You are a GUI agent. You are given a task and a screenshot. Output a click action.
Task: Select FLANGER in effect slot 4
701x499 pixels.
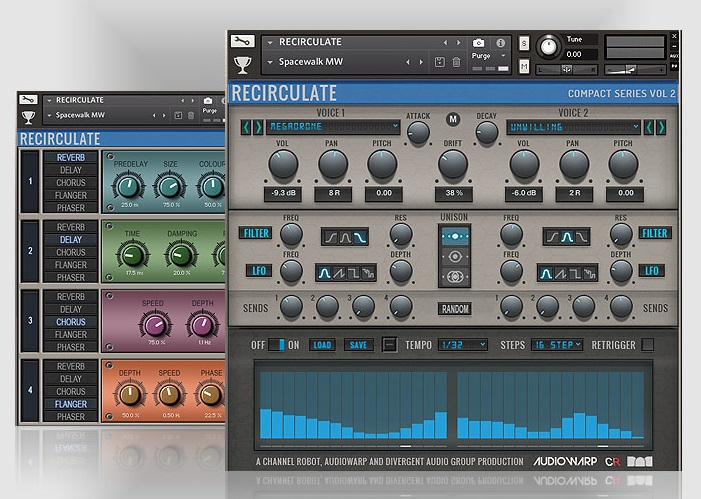[71, 404]
